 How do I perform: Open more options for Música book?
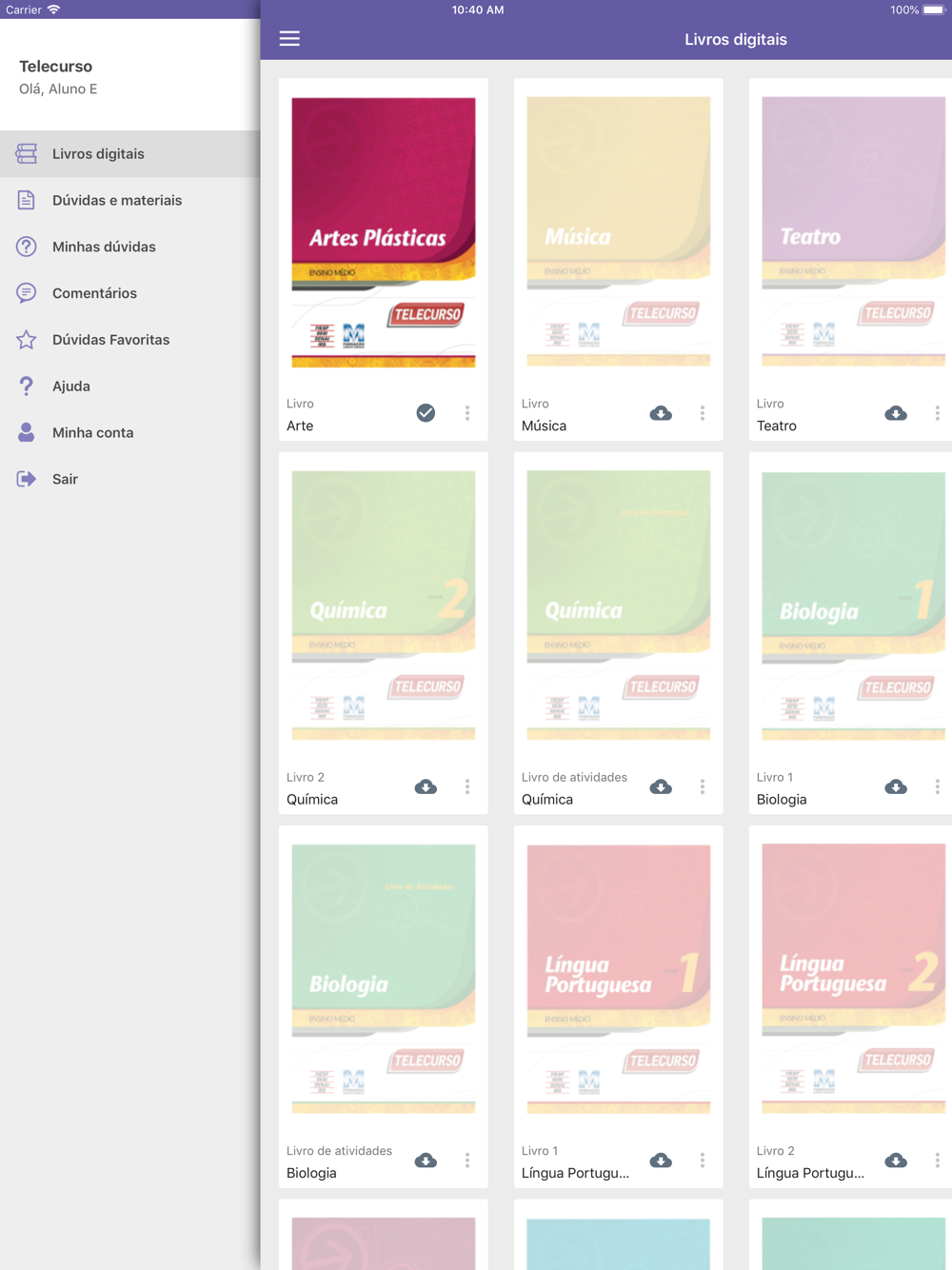click(703, 413)
